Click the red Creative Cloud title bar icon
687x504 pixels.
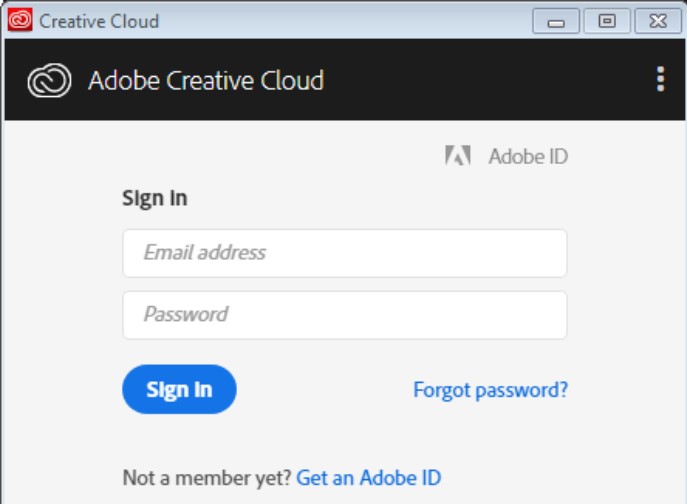[x=20, y=20]
